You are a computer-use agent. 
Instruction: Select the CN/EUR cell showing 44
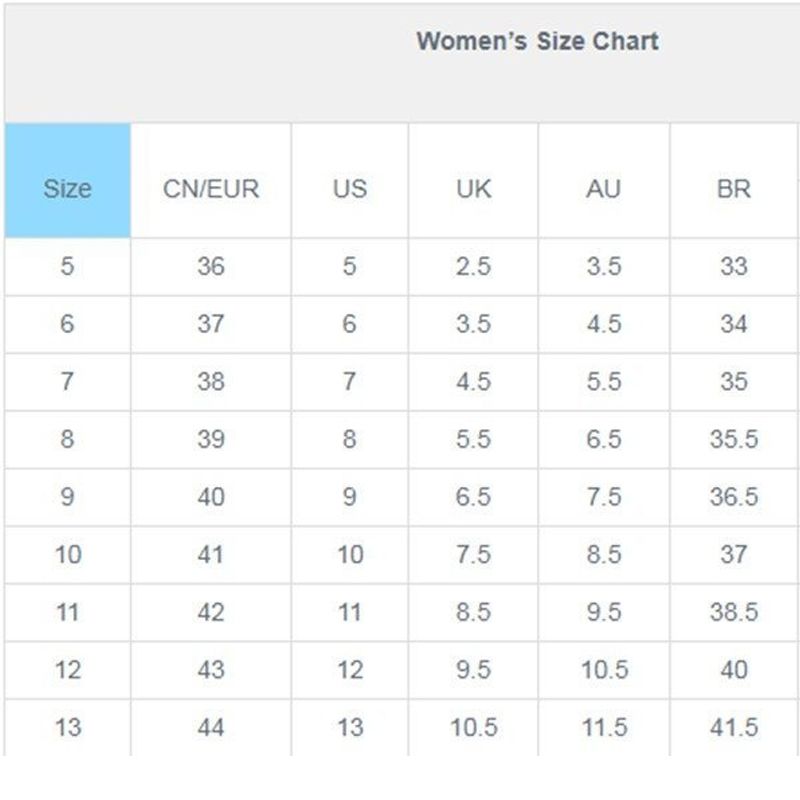coord(211,727)
